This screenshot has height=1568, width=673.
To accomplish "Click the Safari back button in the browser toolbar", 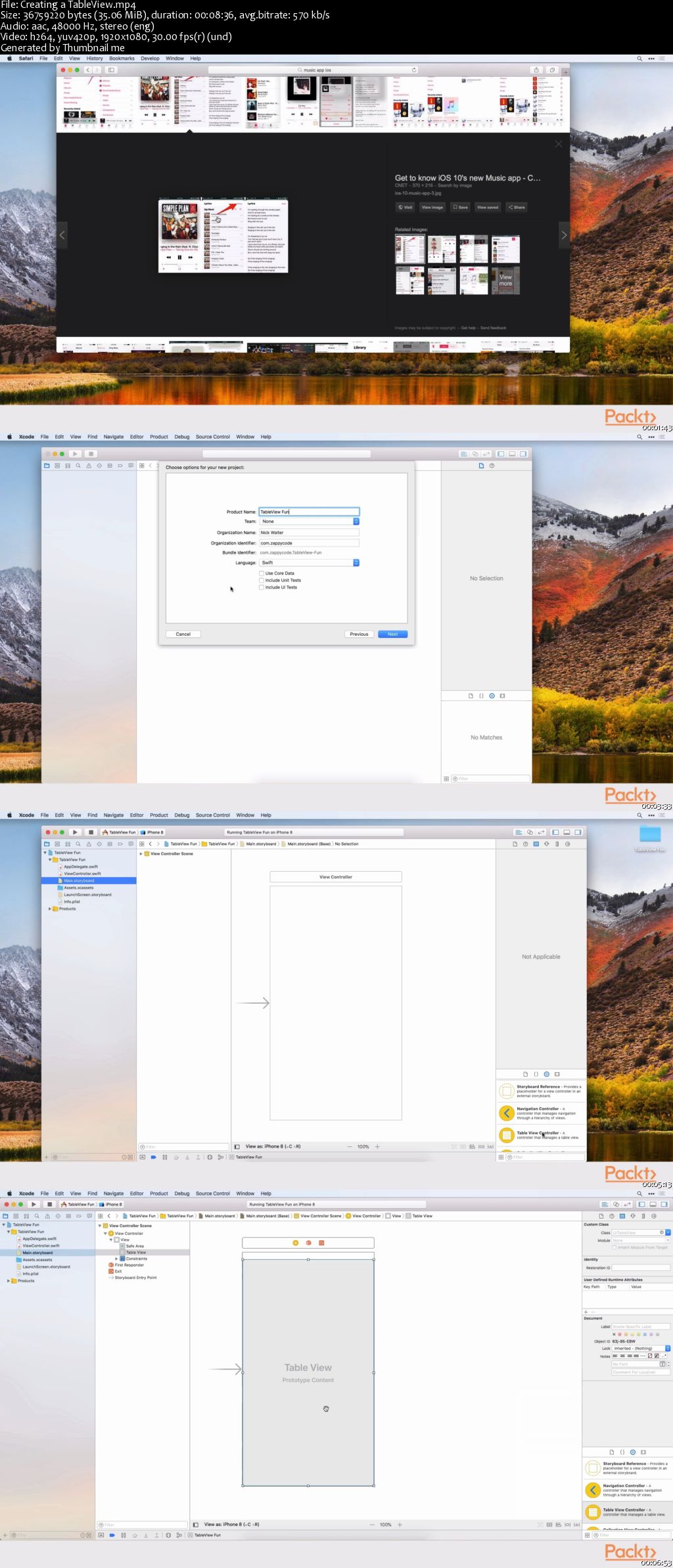I will (87, 70).
